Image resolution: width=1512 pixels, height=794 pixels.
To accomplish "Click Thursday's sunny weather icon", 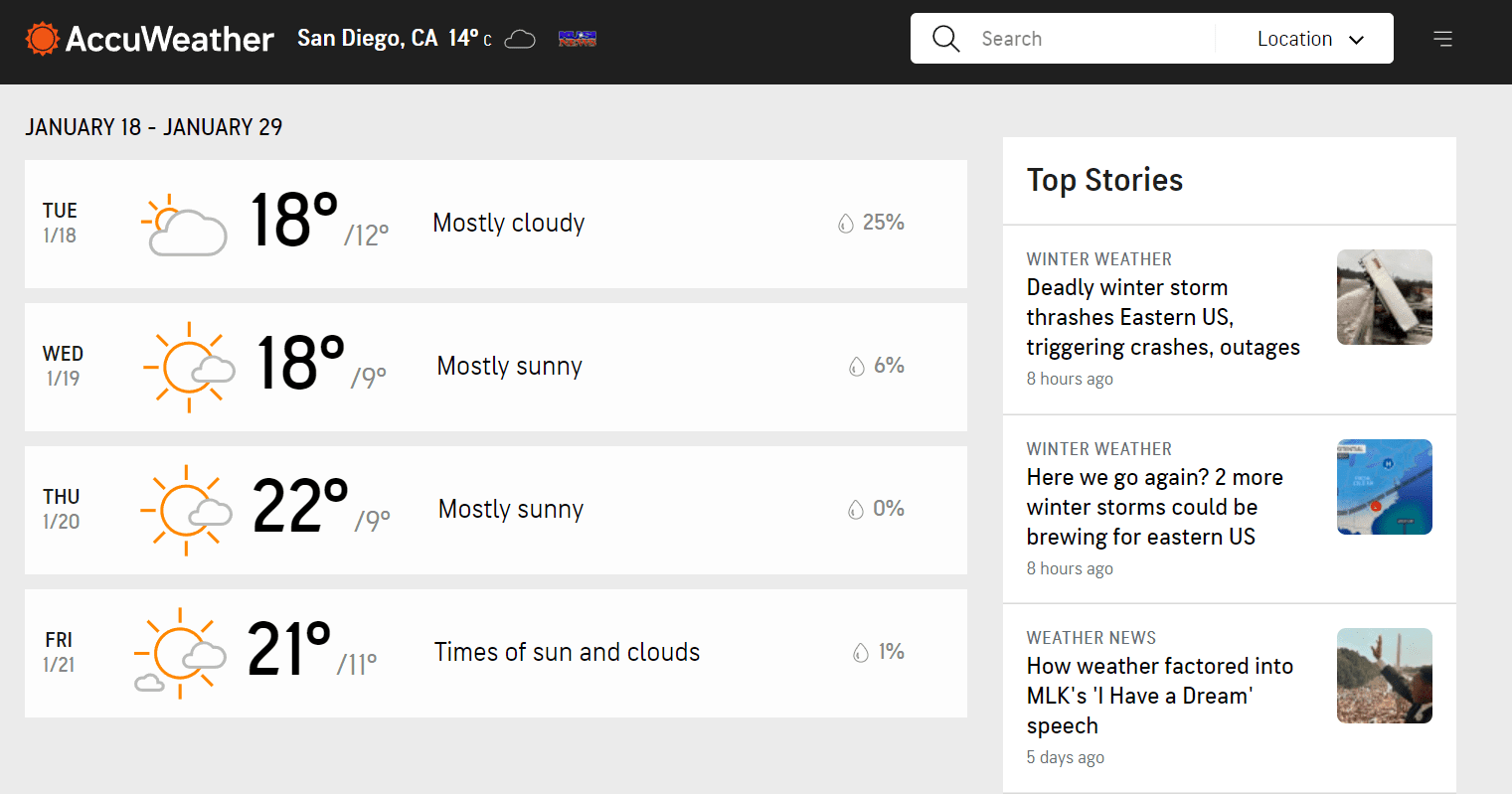I will click(x=186, y=510).
